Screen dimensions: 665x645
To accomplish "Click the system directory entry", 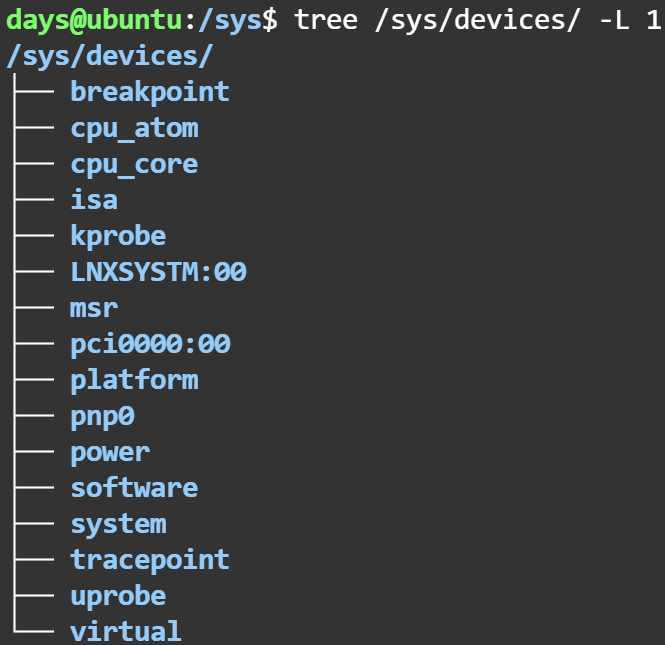I will tap(118, 524).
